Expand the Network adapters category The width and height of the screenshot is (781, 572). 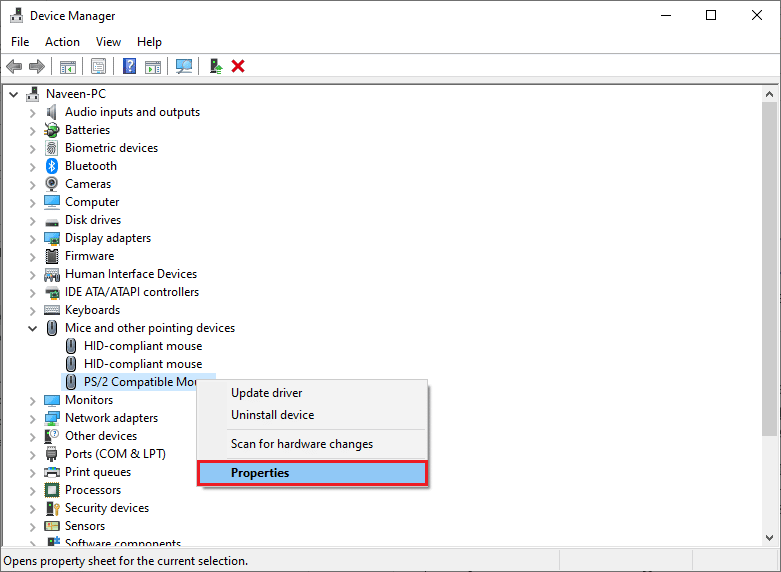click(33, 419)
